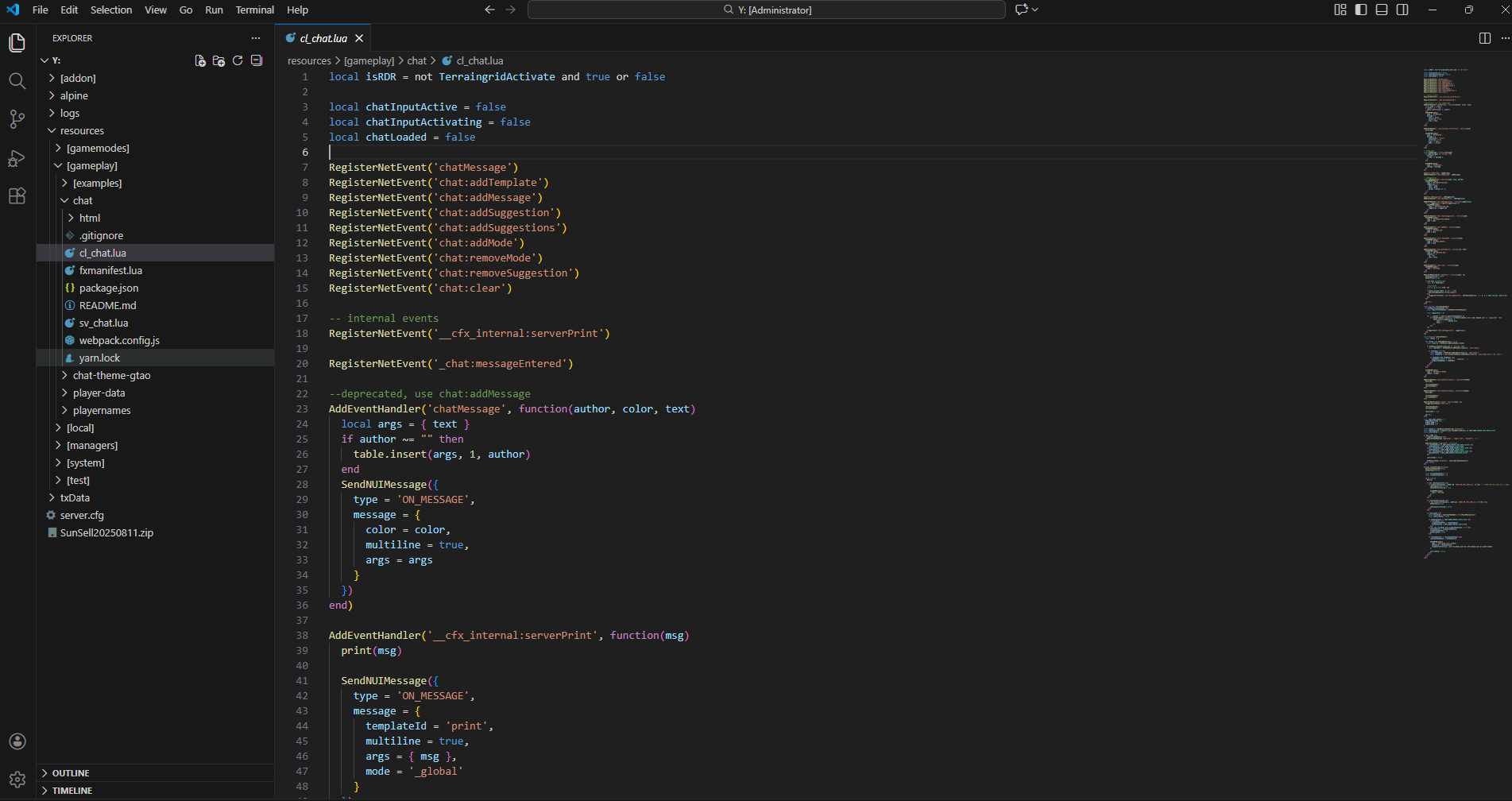
Task: Open the Terminal menu
Action: (254, 10)
